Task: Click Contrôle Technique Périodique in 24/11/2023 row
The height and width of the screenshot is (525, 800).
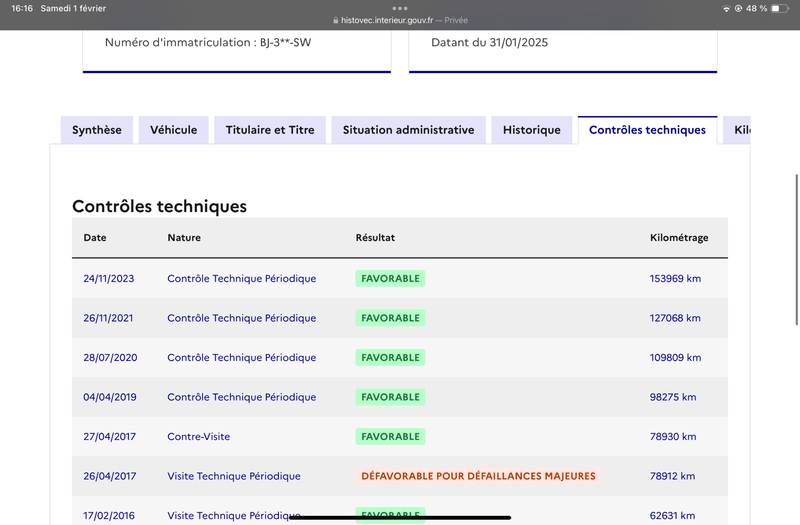Action: coord(242,279)
